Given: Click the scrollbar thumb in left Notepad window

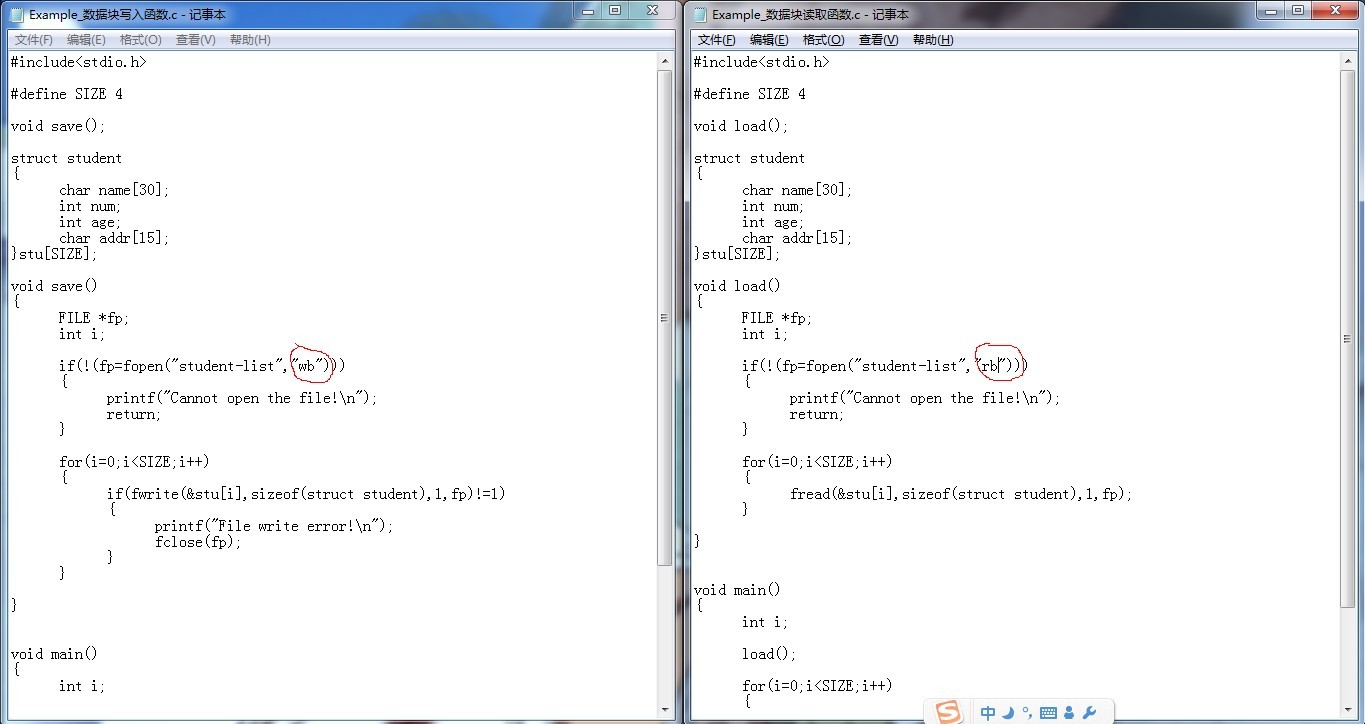Looking at the screenshot, I should [x=665, y=318].
